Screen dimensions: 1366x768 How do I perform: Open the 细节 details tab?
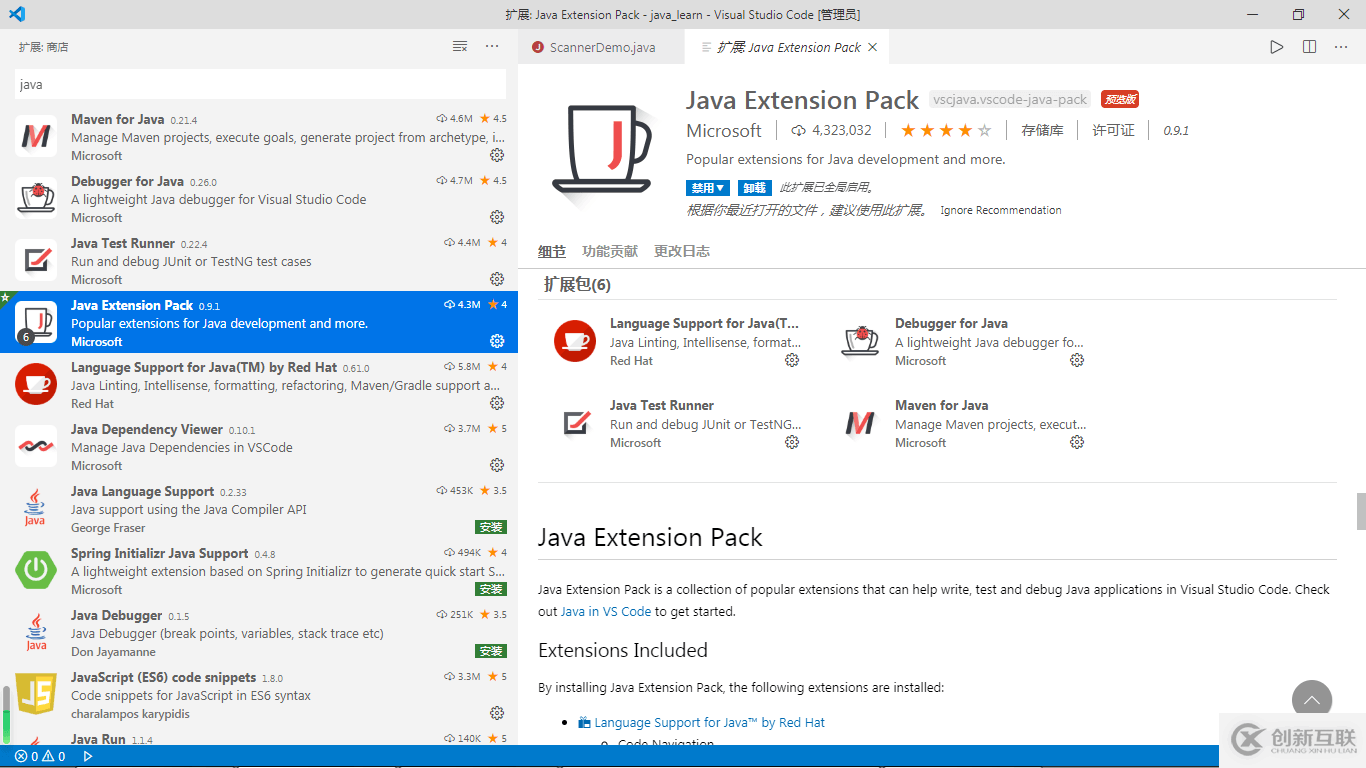552,251
